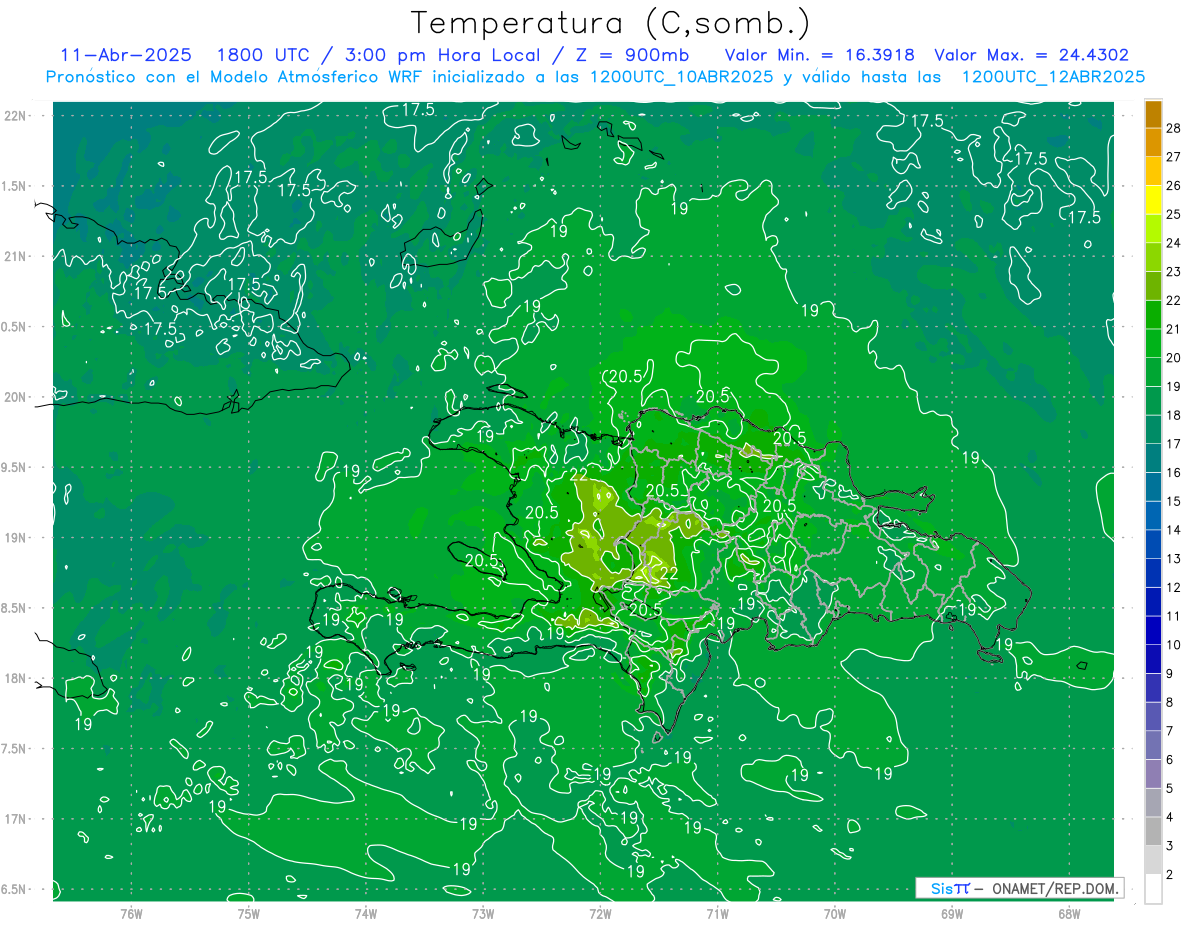1200x927 pixels.
Task: Click the color bar label '28'
Action: 1174,128
